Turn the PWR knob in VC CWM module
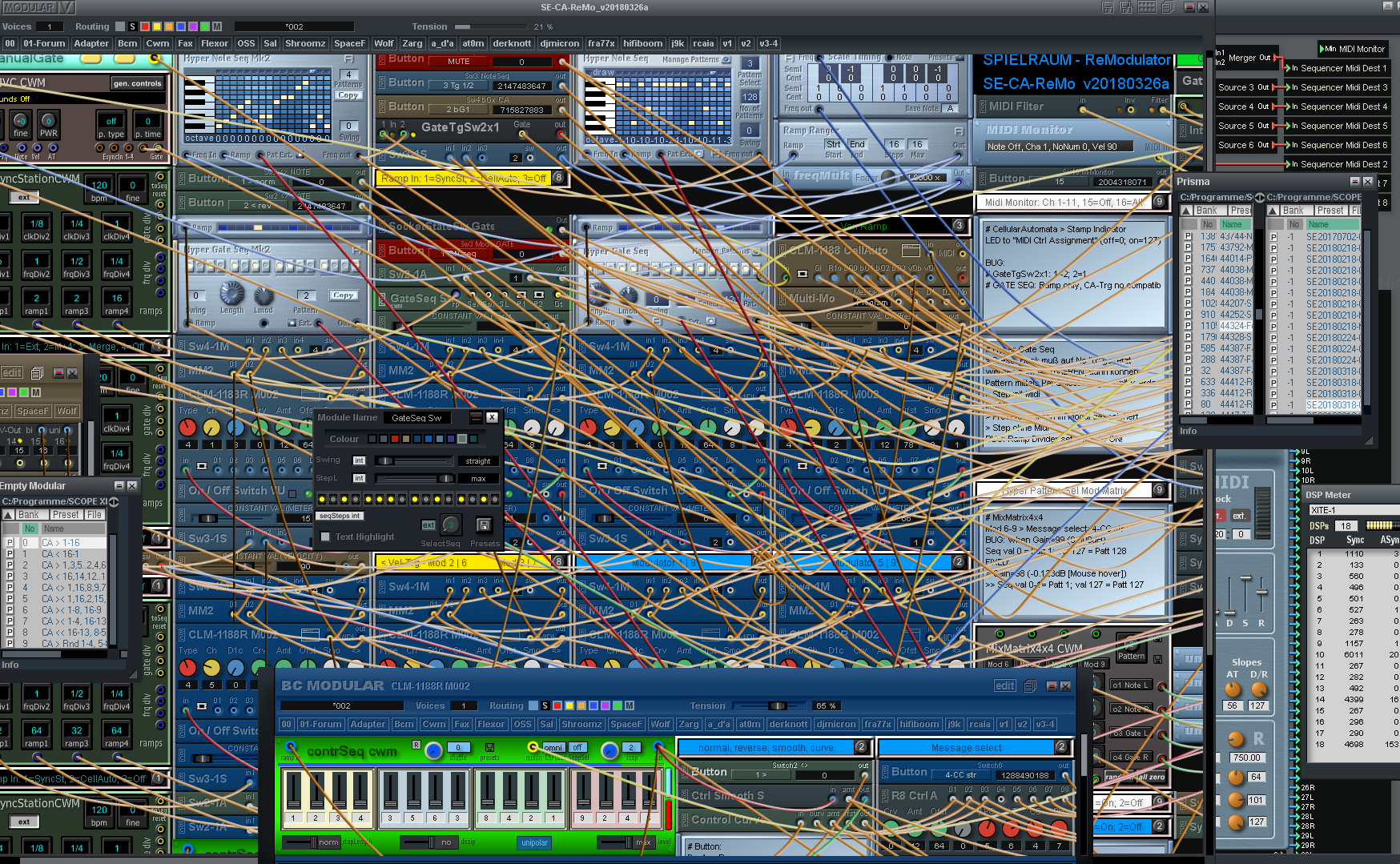 (48, 121)
